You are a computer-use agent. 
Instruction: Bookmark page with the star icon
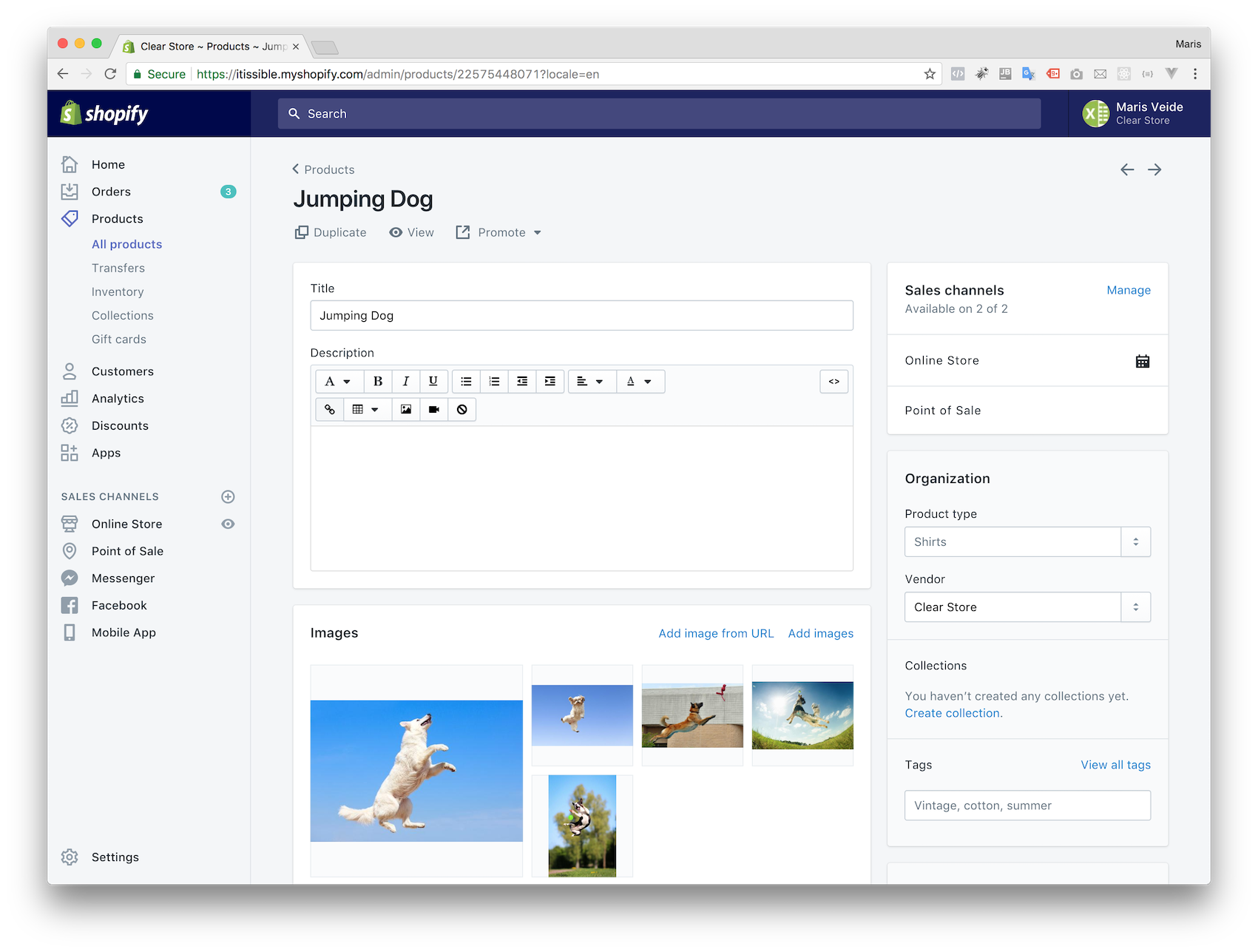pos(930,74)
